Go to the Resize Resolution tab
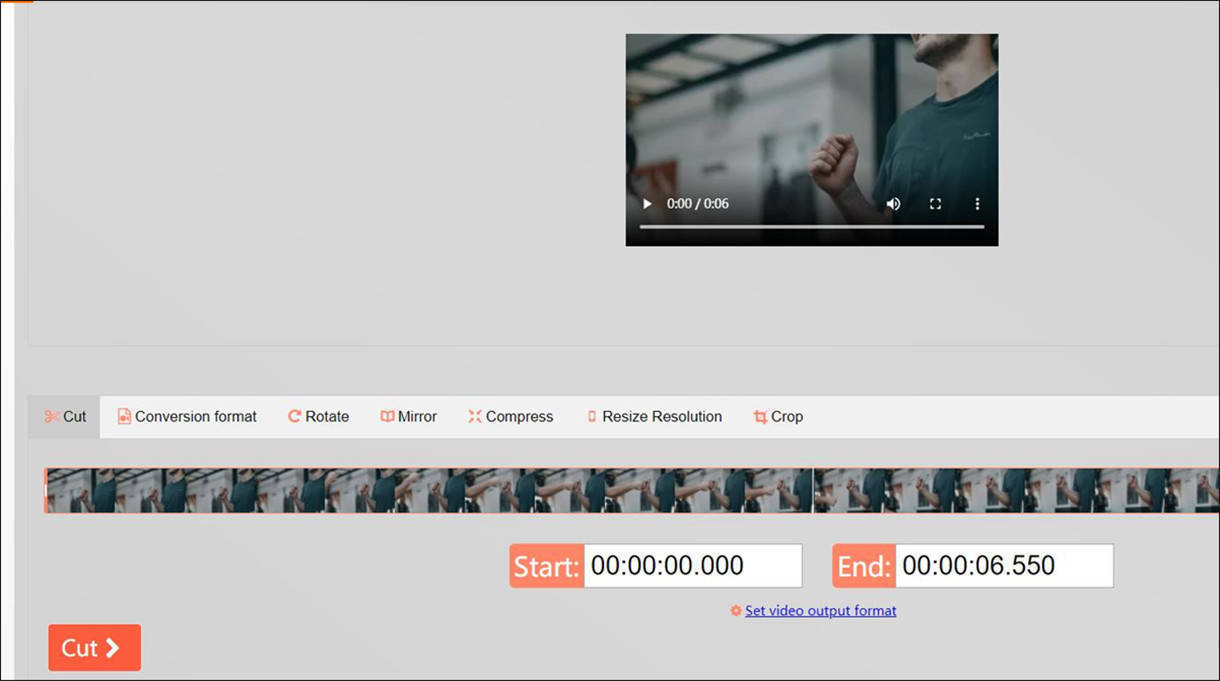Image resolution: width=1220 pixels, height=681 pixels. click(653, 417)
